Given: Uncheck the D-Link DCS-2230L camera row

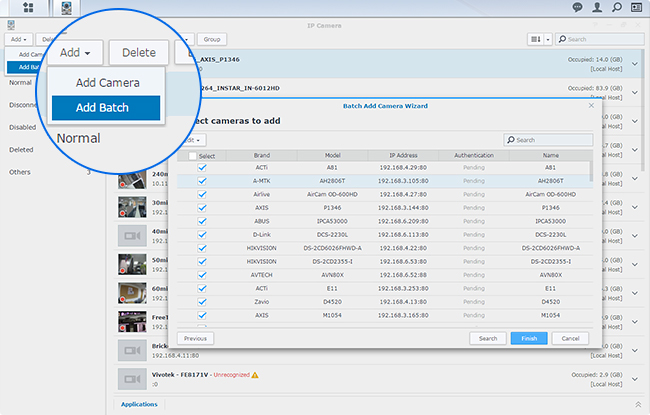Looking at the screenshot, I should click(202, 233).
